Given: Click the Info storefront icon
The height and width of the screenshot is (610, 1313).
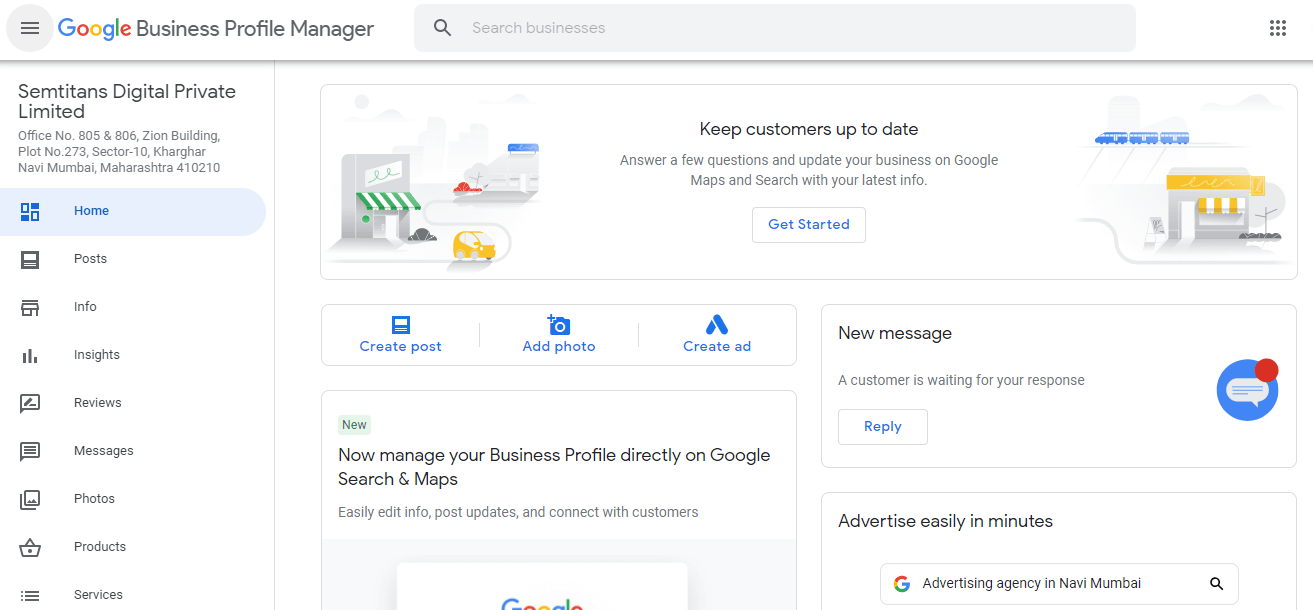Looking at the screenshot, I should [x=30, y=307].
